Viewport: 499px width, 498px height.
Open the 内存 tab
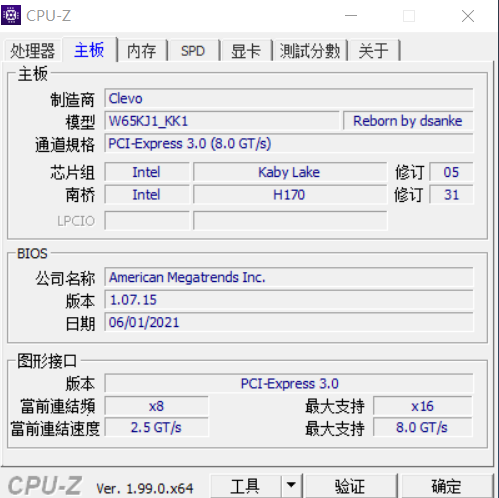[x=142, y=51]
